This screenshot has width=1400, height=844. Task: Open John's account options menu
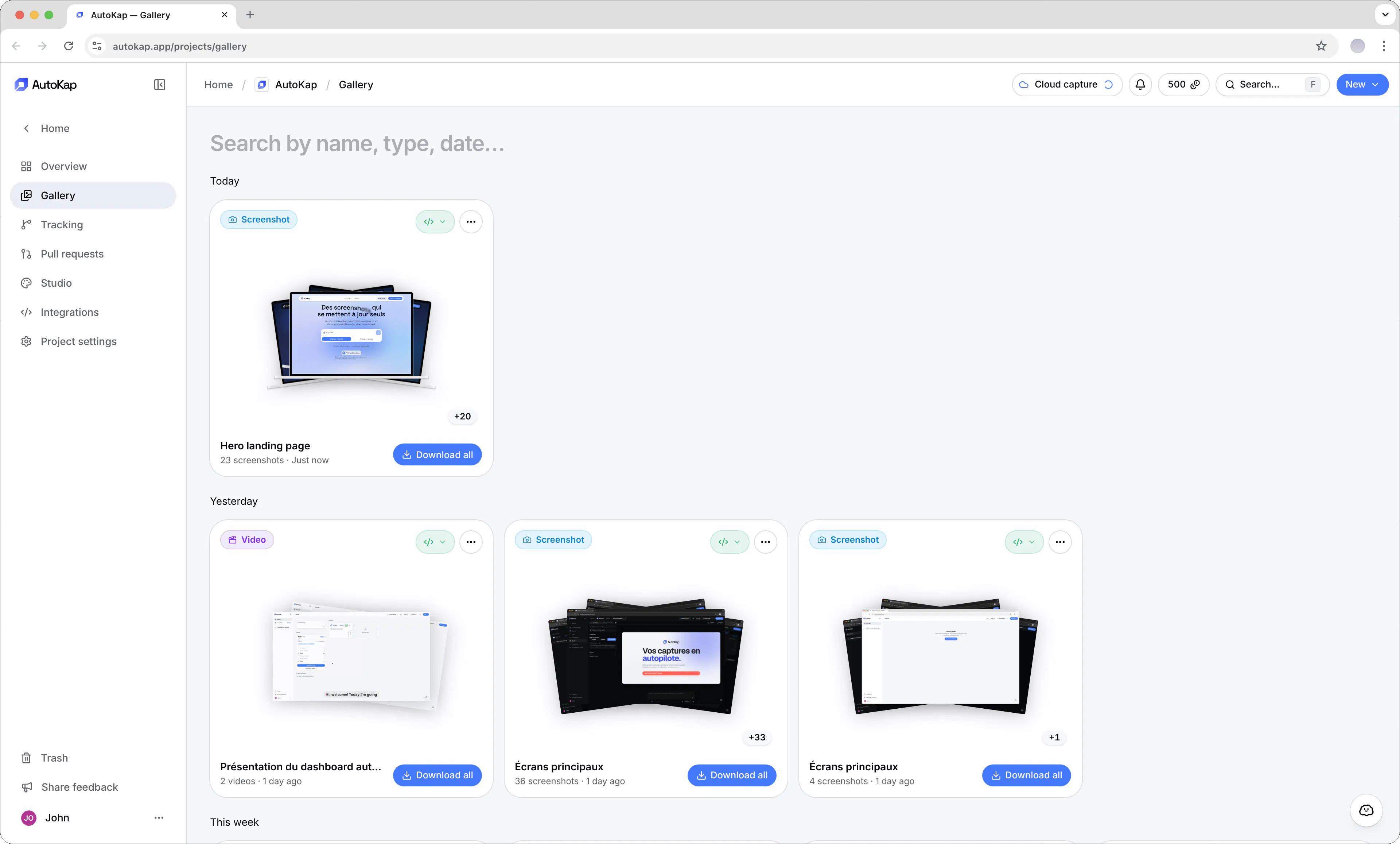159,818
